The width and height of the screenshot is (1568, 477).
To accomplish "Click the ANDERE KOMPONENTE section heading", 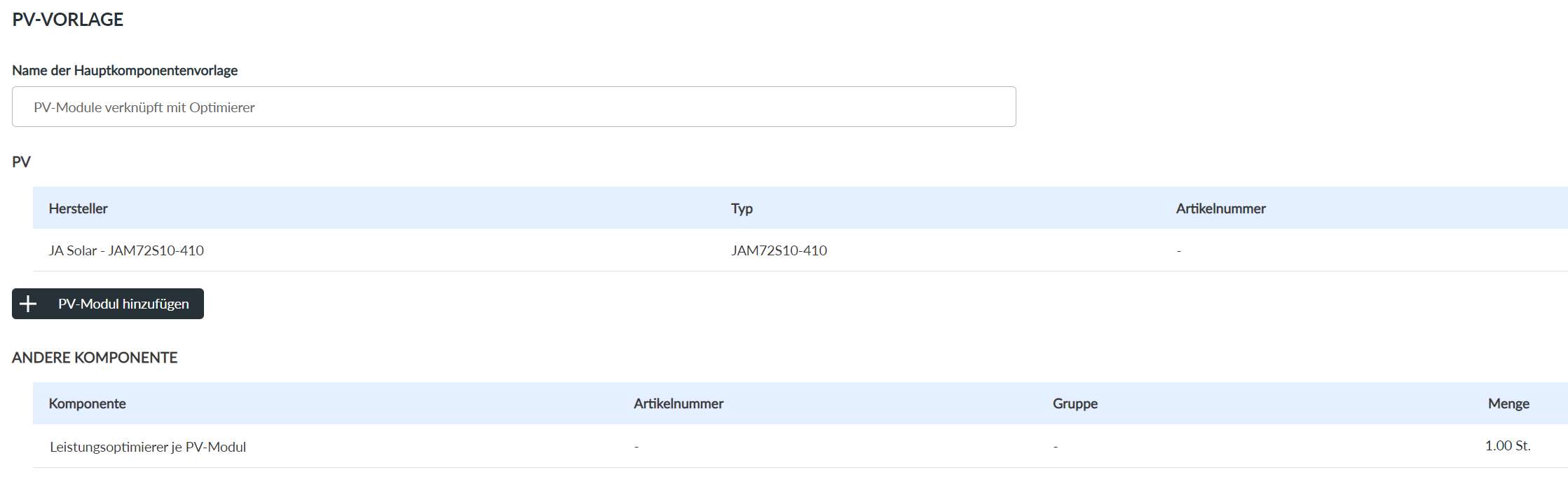I will [x=95, y=358].
